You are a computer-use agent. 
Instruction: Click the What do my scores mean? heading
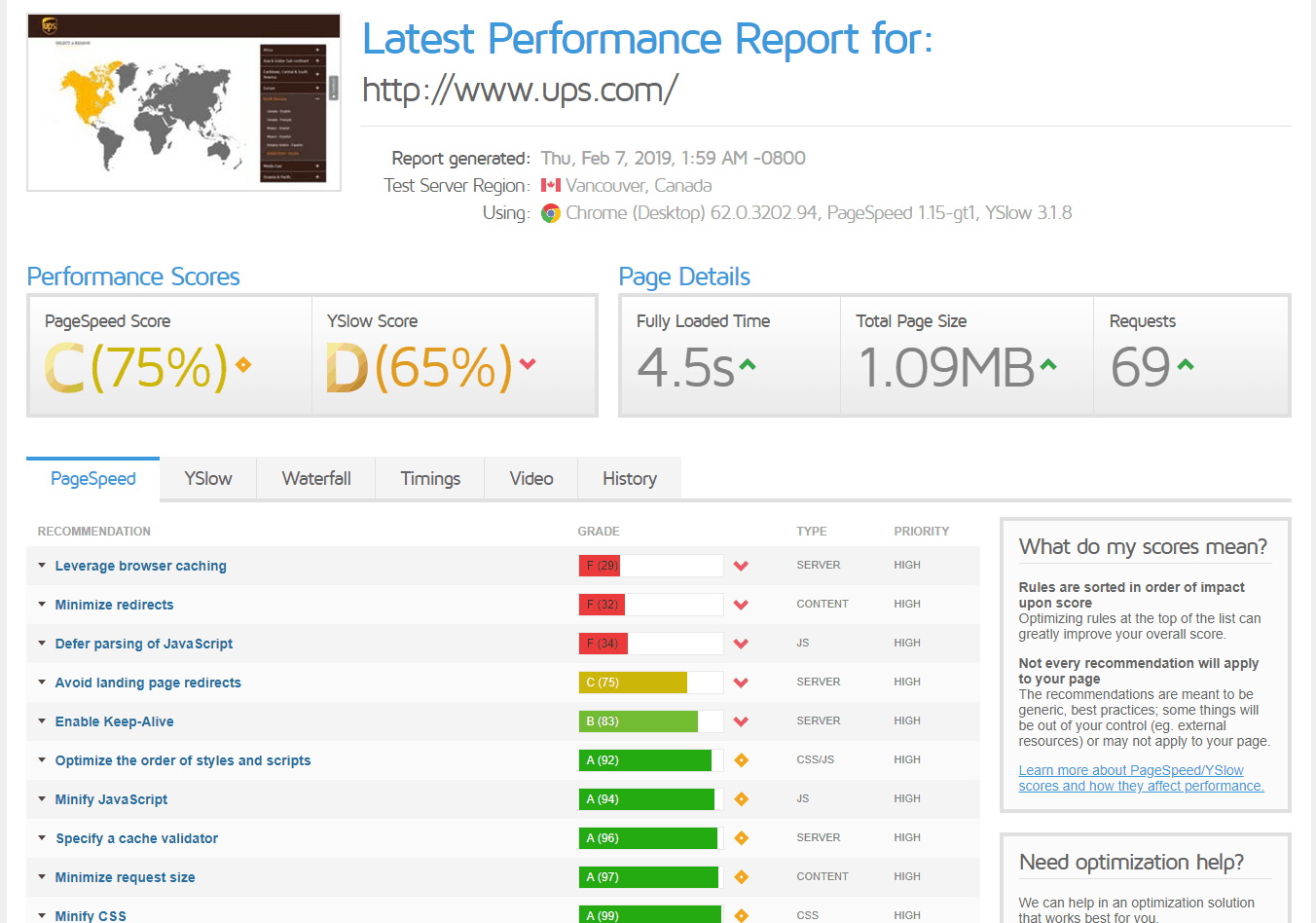click(x=1144, y=547)
